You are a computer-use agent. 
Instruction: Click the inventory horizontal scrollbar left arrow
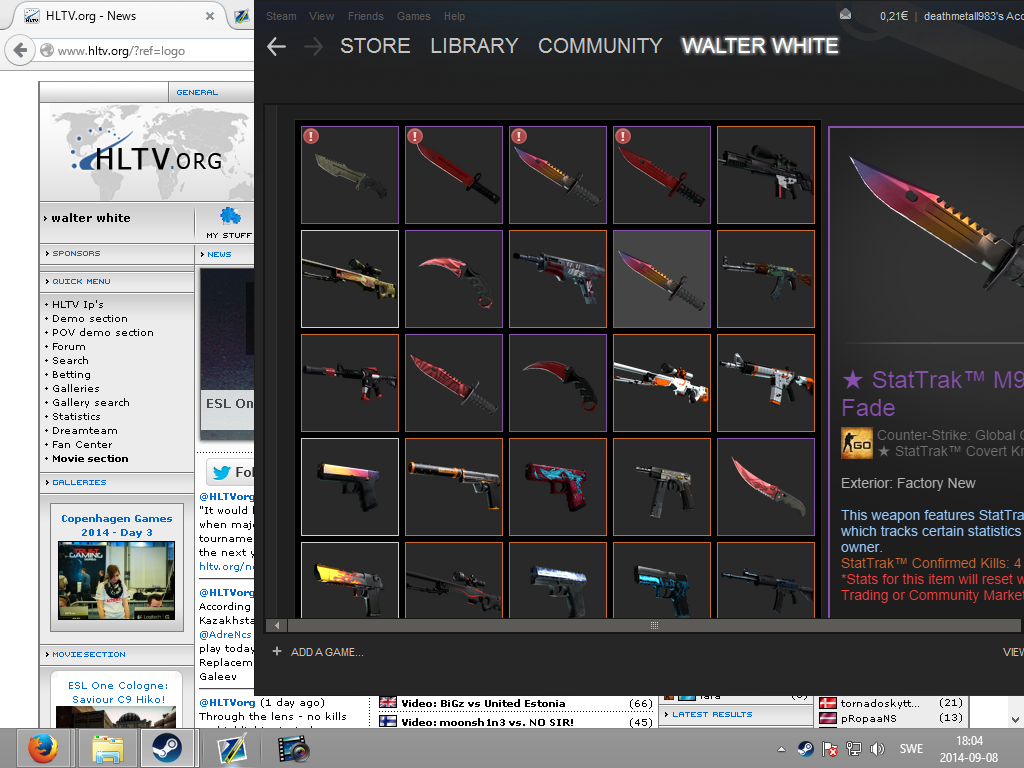pyautogui.click(x=277, y=625)
